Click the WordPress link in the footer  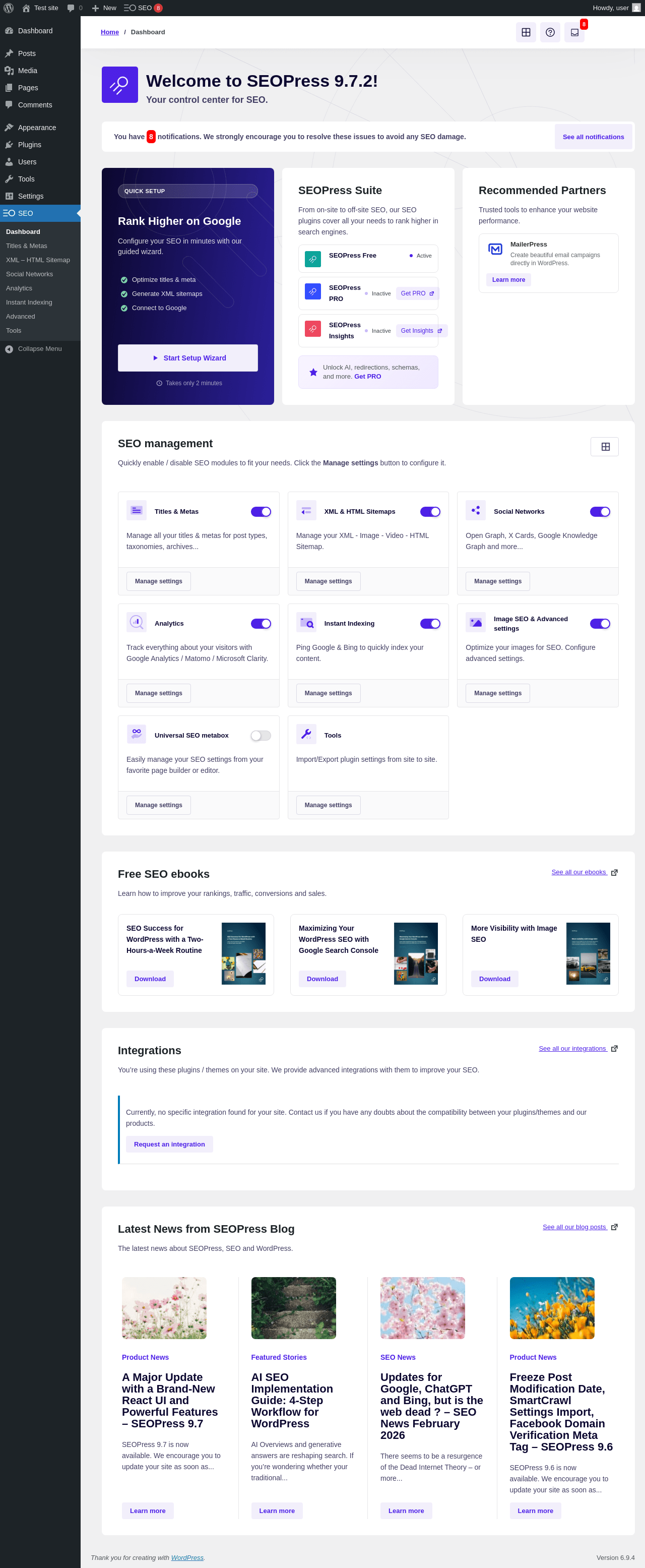click(x=187, y=1557)
